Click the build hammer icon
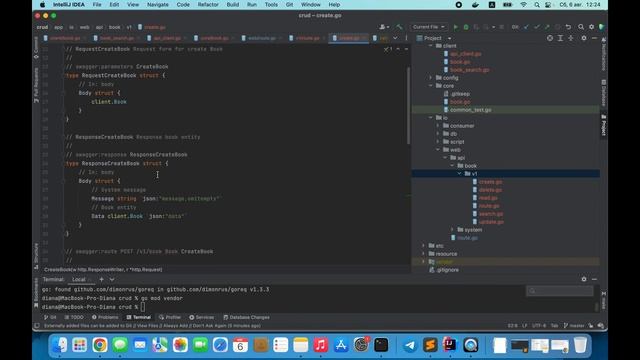640x360 pixels. point(399,27)
